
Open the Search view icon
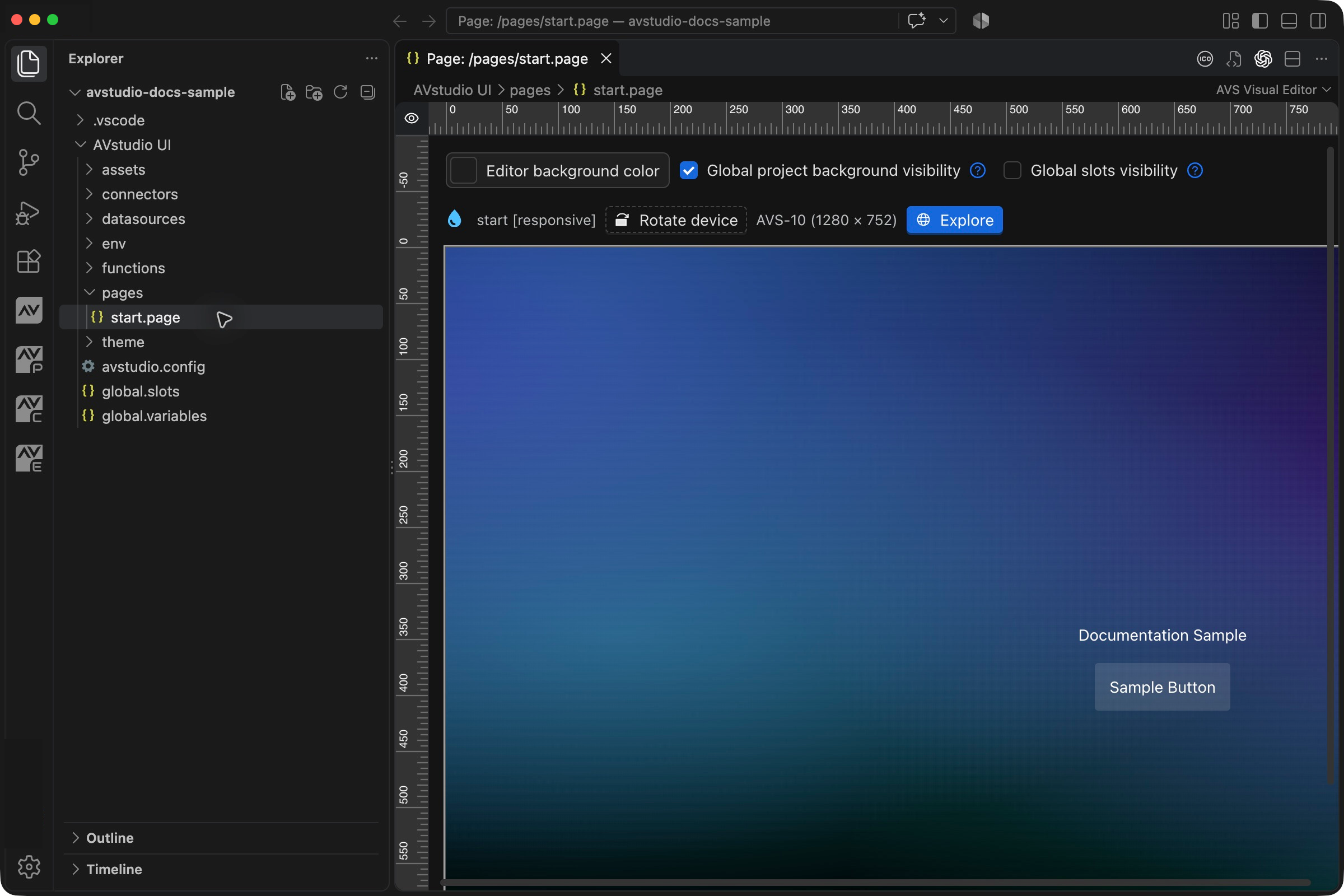(29, 113)
